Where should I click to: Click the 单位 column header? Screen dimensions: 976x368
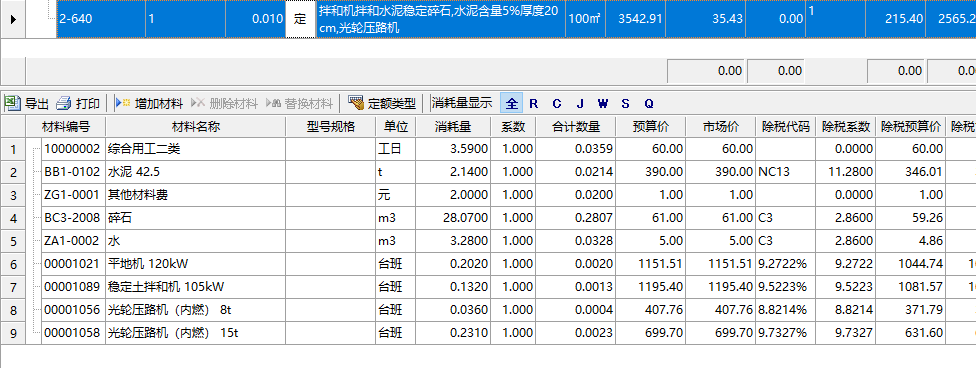coord(396,127)
